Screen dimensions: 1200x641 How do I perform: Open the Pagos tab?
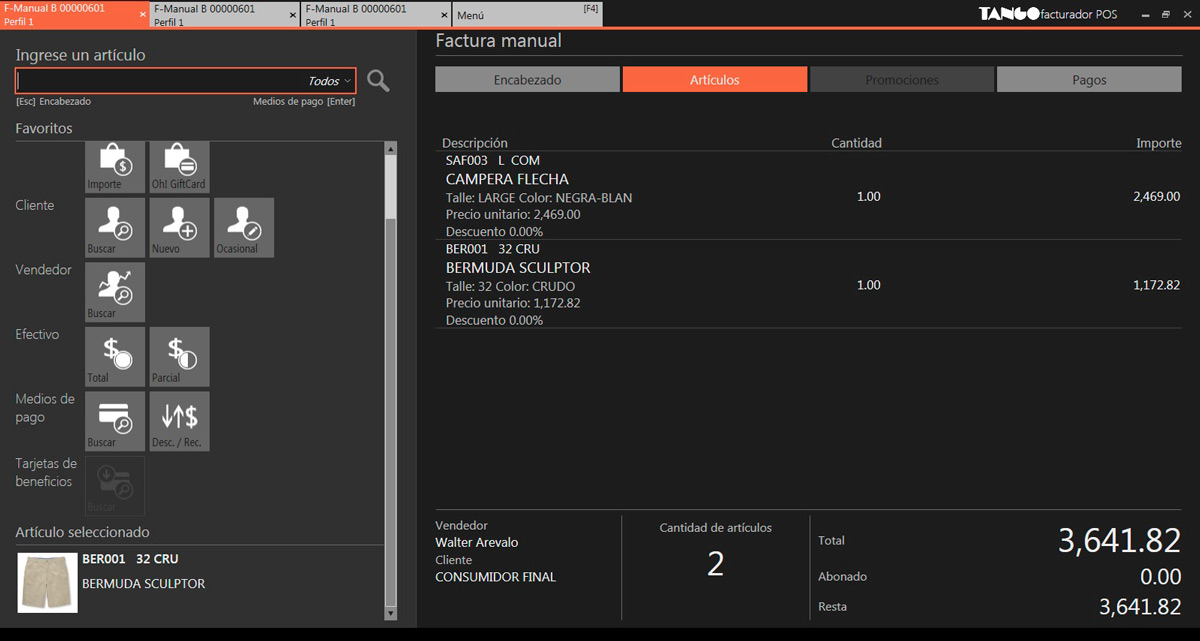(x=1089, y=80)
